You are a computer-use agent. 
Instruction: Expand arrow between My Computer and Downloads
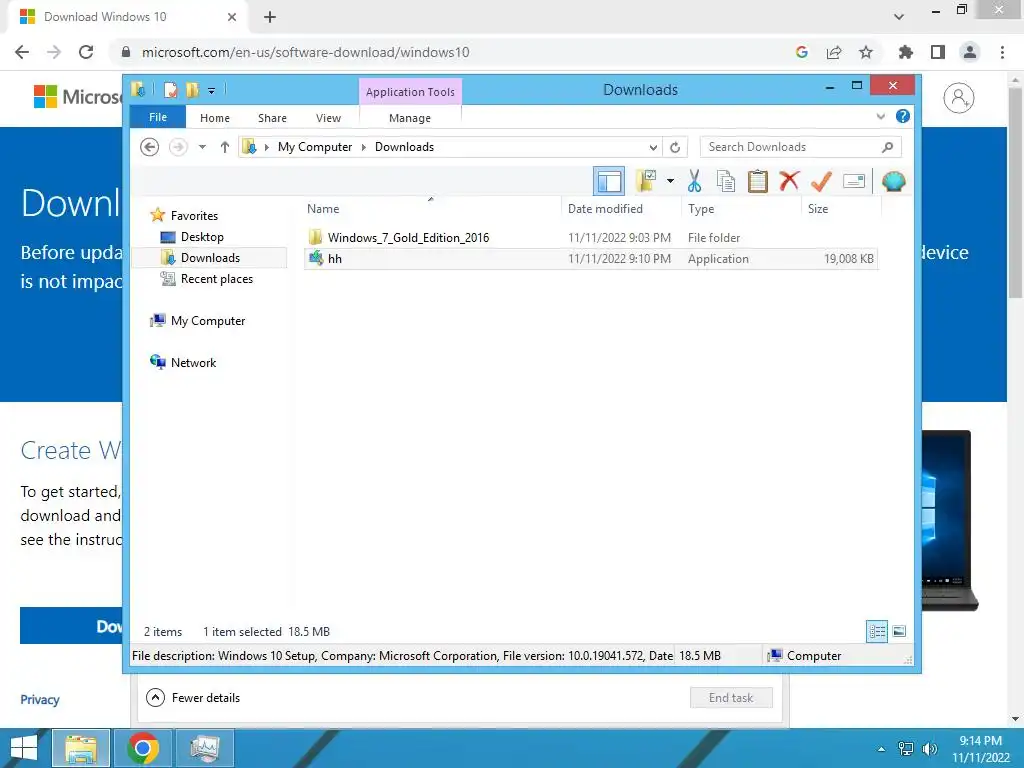click(364, 147)
